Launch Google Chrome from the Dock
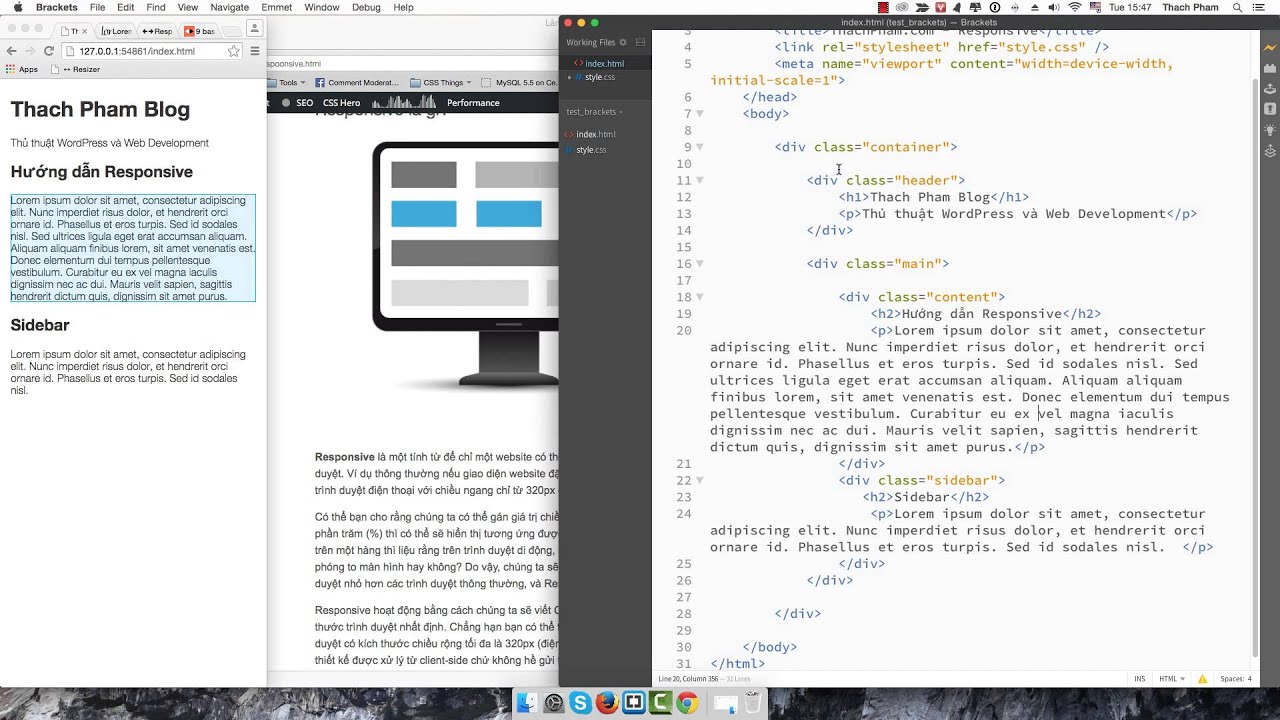Image resolution: width=1280 pixels, height=720 pixels. [687, 703]
